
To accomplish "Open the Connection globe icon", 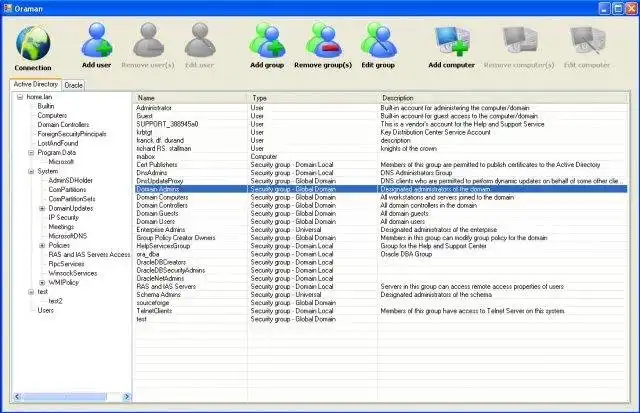I will [x=33, y=43].
